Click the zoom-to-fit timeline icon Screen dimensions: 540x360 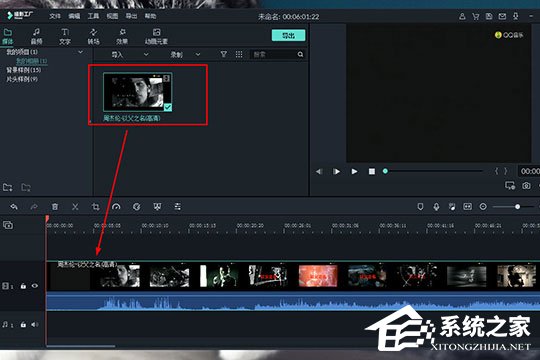[467, 207]
